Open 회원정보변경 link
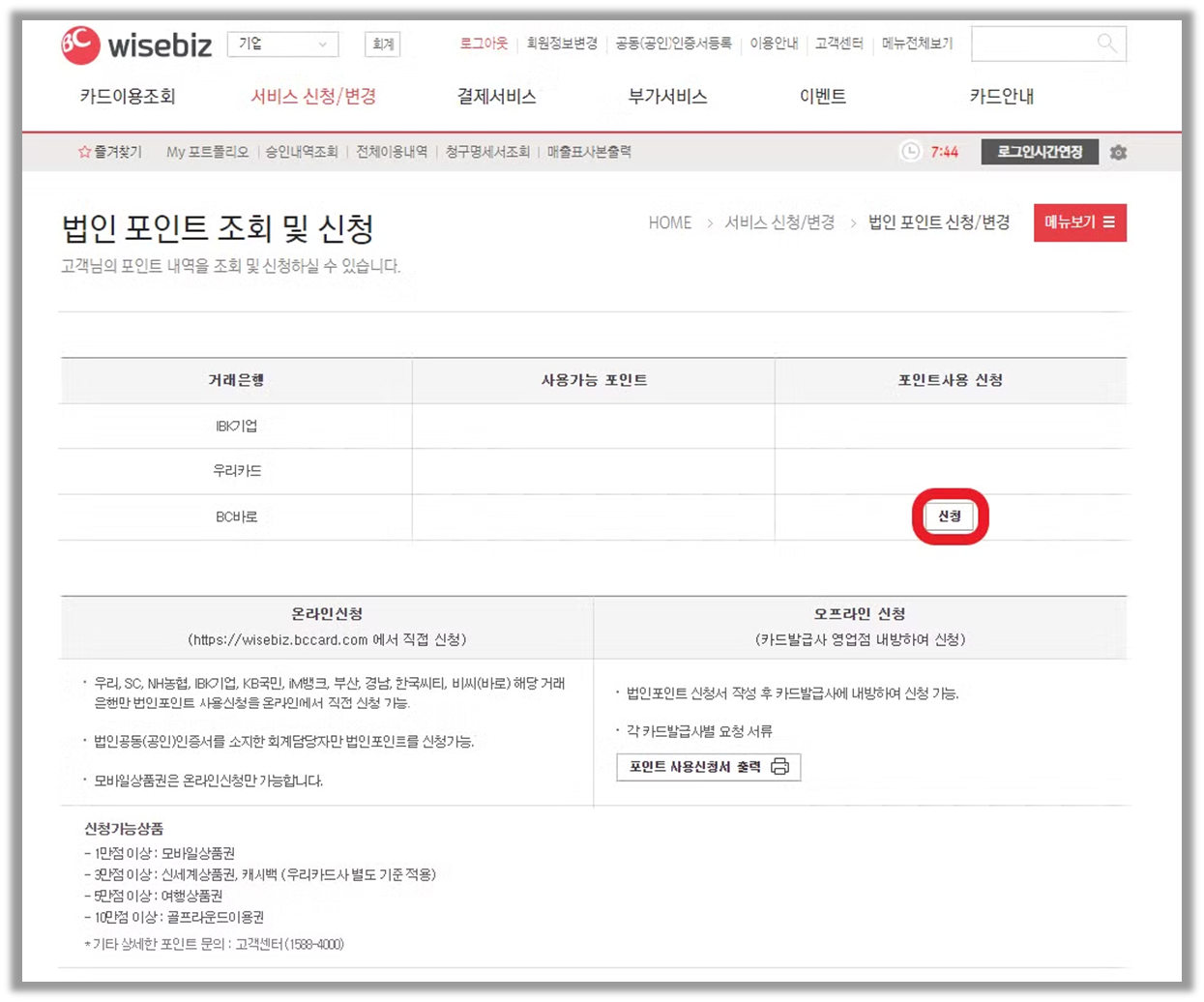Viewport: 1204px width, 1002px height. tap(562, 44)
